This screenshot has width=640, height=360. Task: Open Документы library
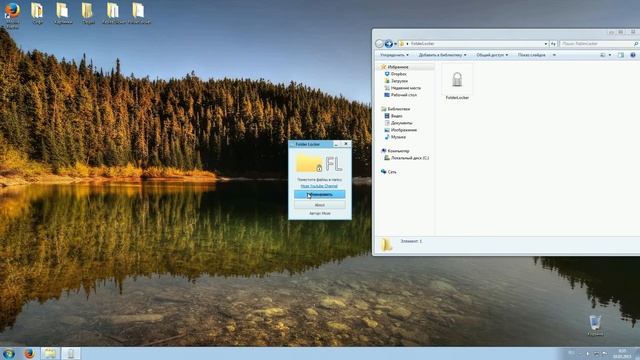(x=402, y=123)
